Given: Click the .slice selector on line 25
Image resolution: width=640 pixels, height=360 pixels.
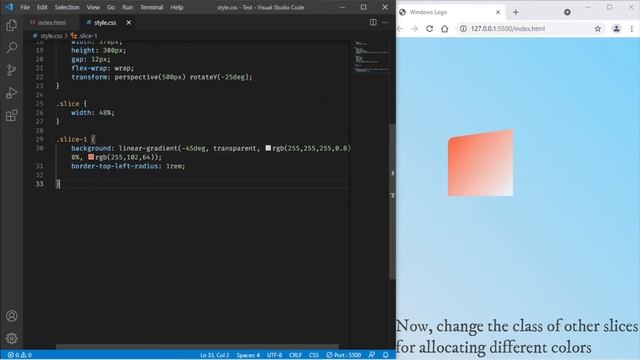Looking at the screenshot, I should [x=68, y=104].
